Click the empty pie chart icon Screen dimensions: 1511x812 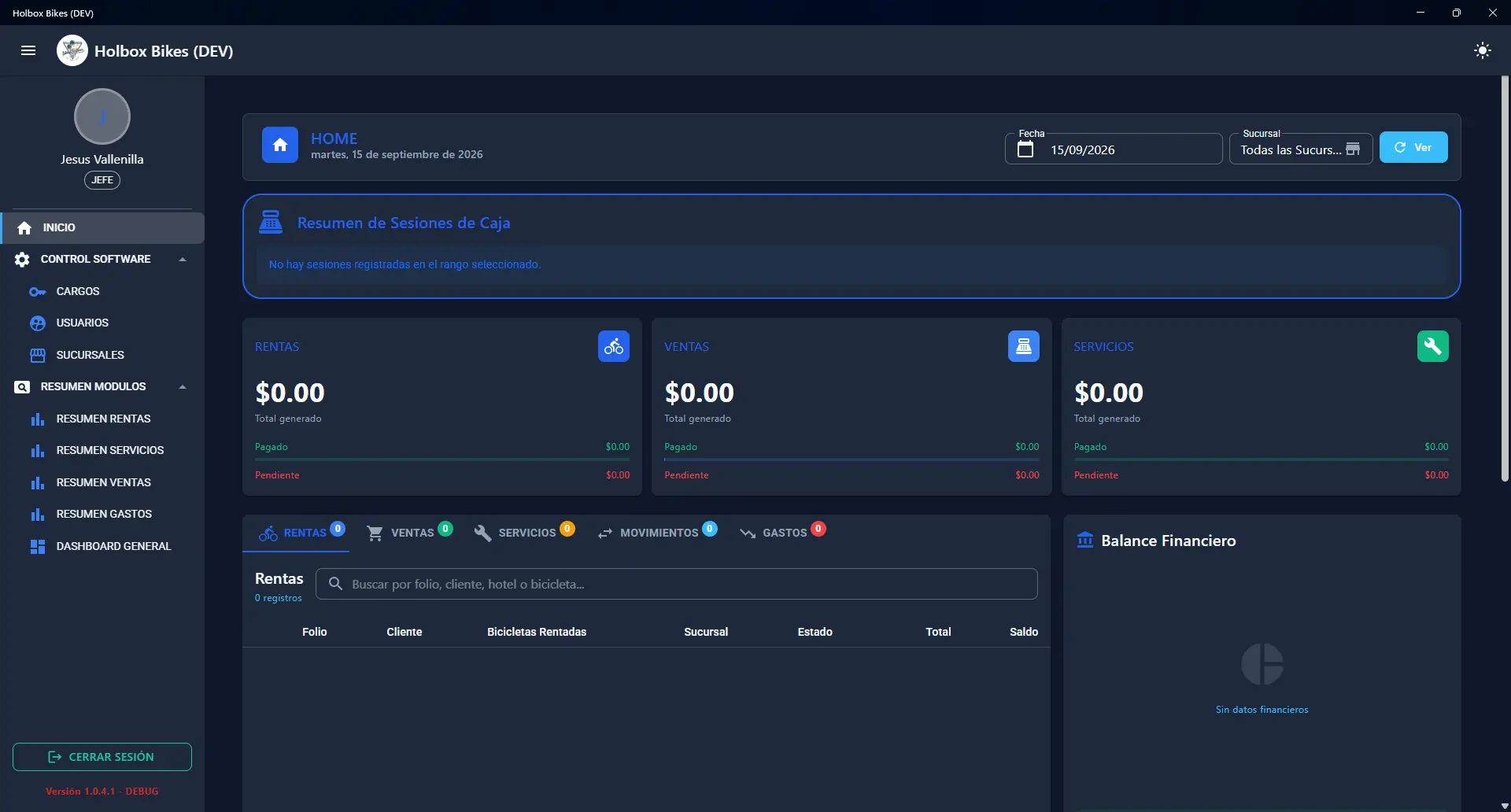[x=1262, y=664]
